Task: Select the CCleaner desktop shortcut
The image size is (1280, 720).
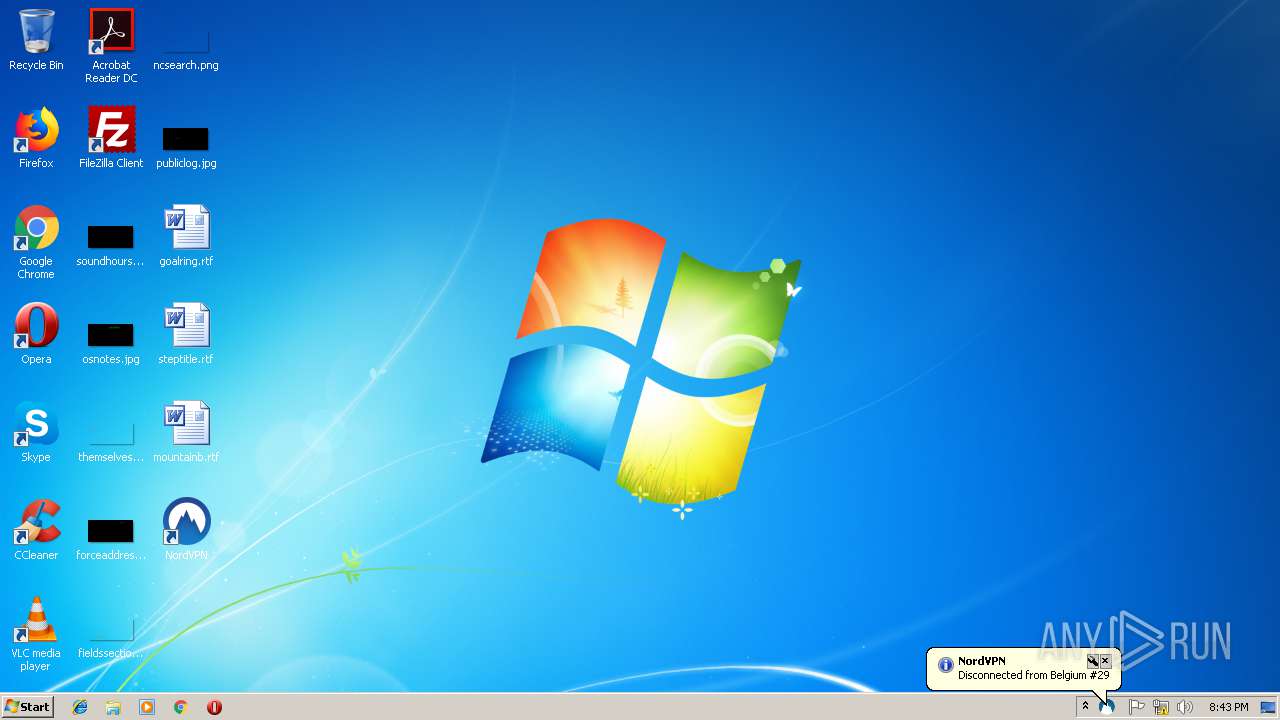Action: coord(36,530)
